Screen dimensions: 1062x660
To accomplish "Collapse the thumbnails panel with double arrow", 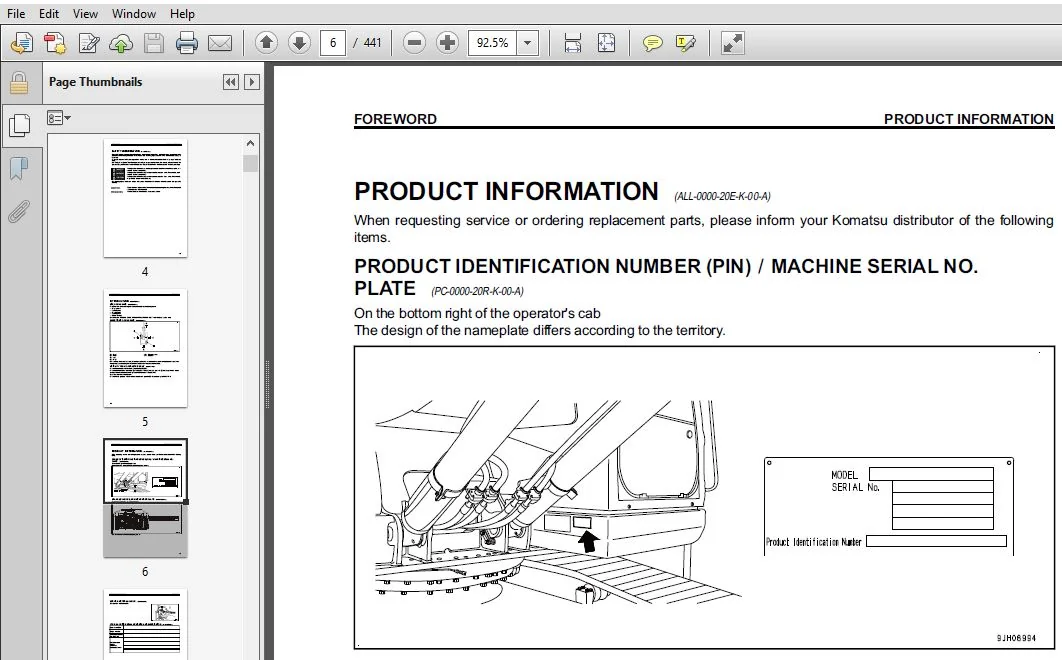I will [x=230, y=82].
